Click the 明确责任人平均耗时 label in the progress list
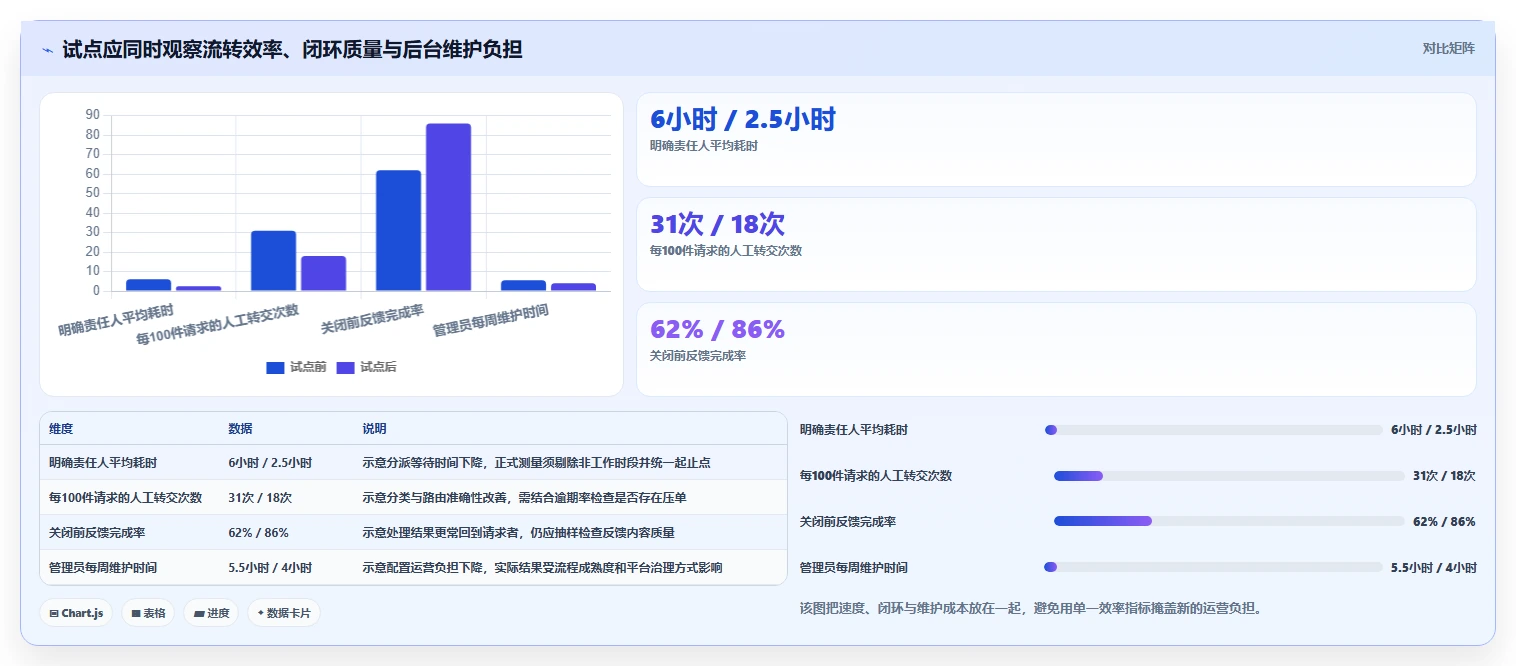 click(854, 430)
